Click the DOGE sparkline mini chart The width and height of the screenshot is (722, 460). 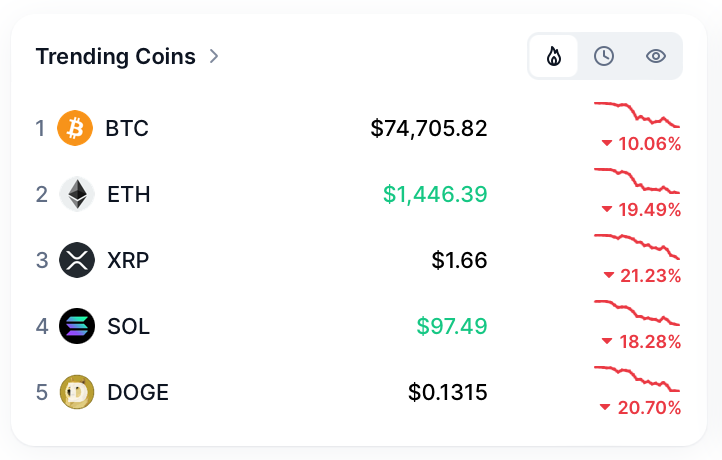[x=637, y=379]
